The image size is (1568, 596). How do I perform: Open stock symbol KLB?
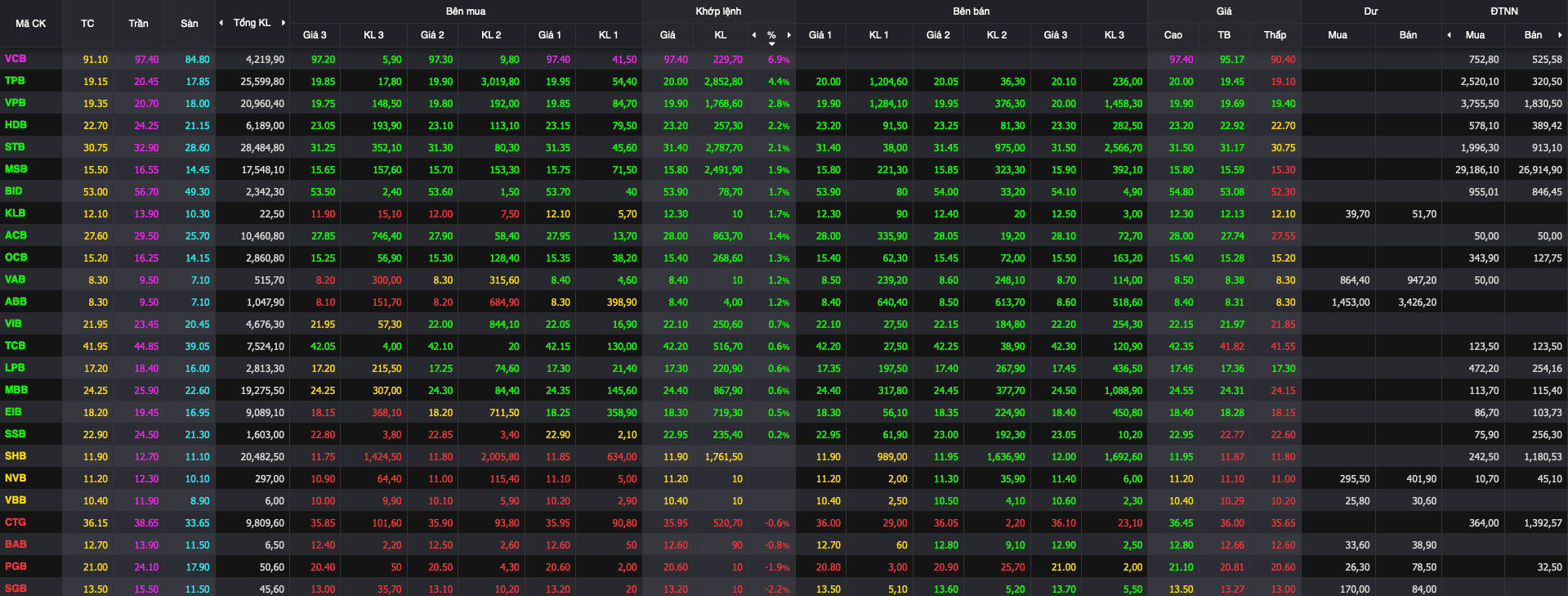click(x=15, y=213)
